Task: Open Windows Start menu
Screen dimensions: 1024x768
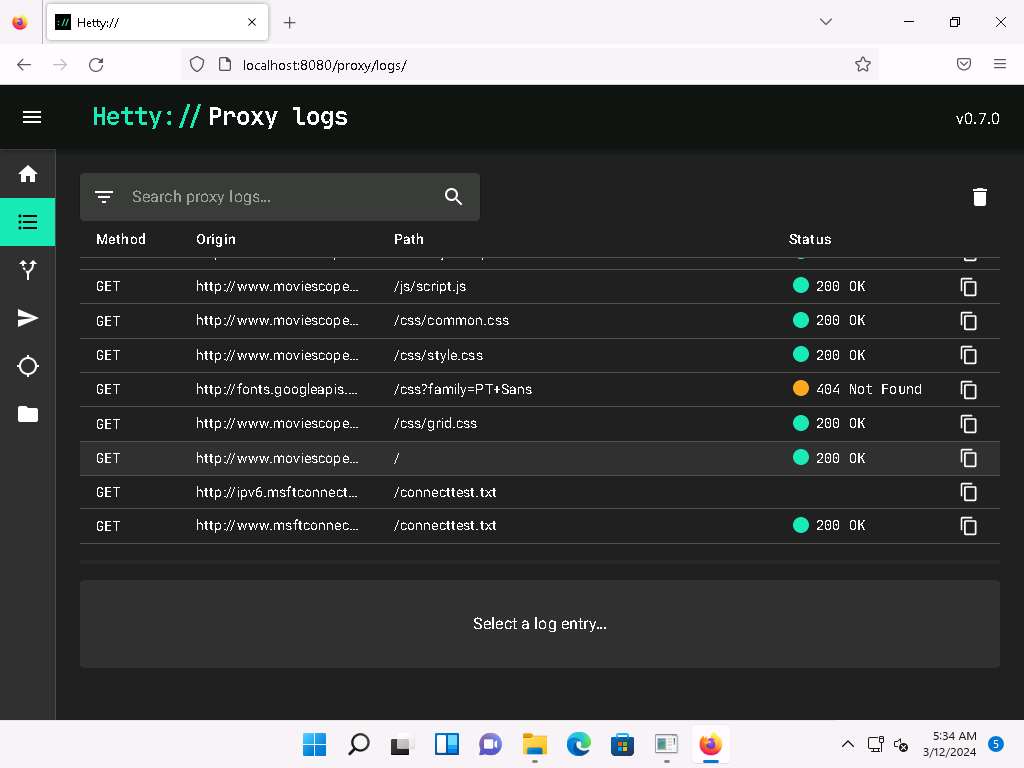Action: coord(314,744)
